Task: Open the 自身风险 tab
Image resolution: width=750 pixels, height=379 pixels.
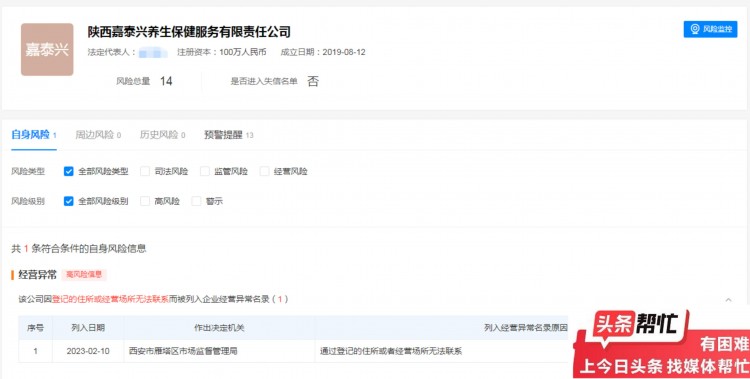Action: point(34,135)
